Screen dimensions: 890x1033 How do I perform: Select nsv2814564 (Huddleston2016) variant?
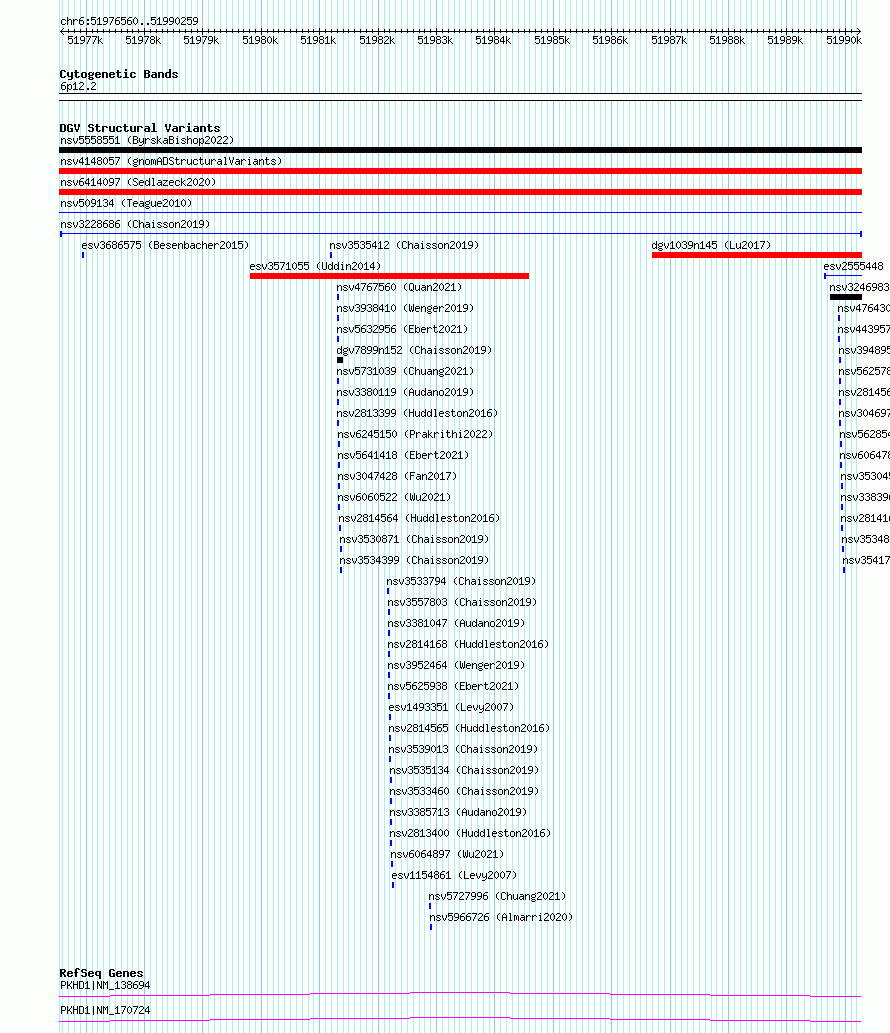pos(419,520)
